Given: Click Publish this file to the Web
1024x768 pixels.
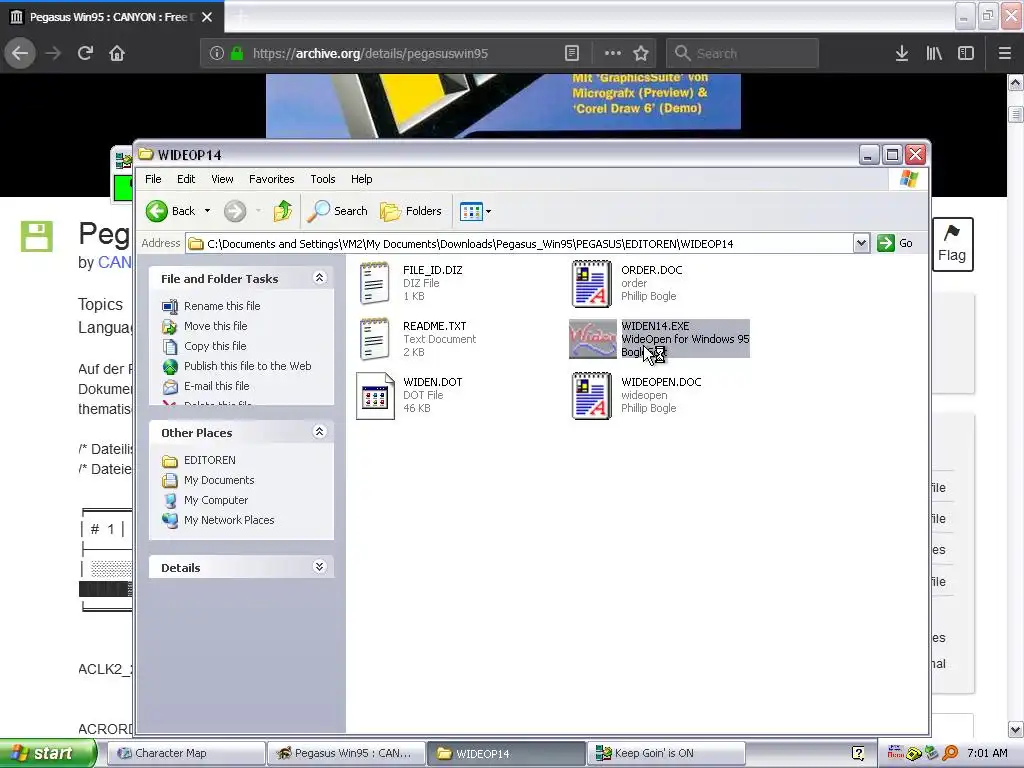Looking at the screenshot, I should [x=248, y=366].
